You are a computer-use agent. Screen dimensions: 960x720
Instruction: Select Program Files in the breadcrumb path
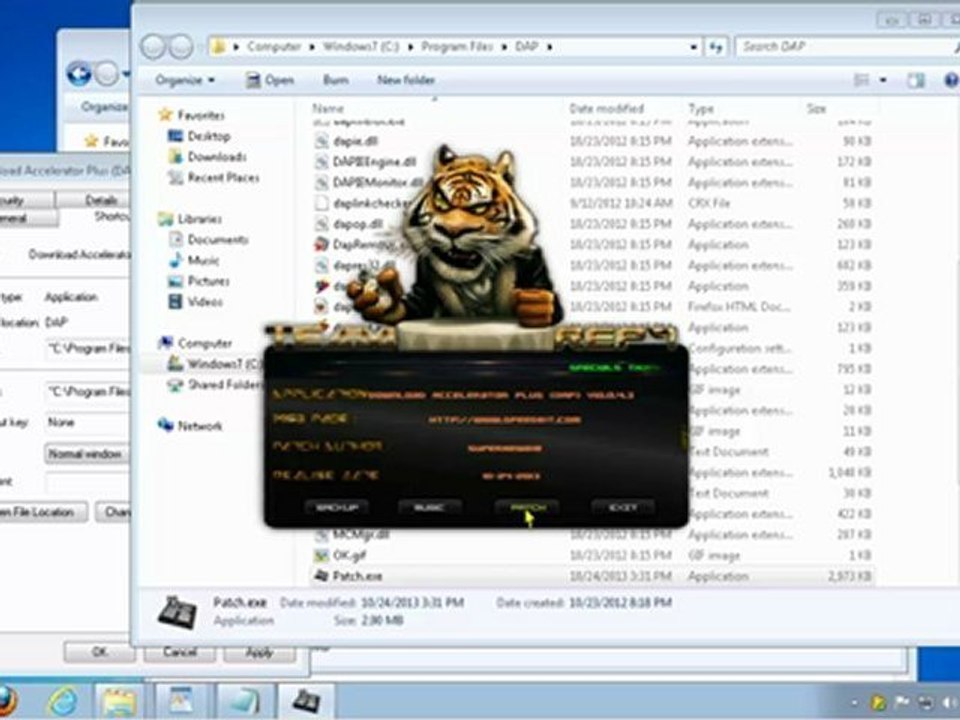[x=457, y=47]
